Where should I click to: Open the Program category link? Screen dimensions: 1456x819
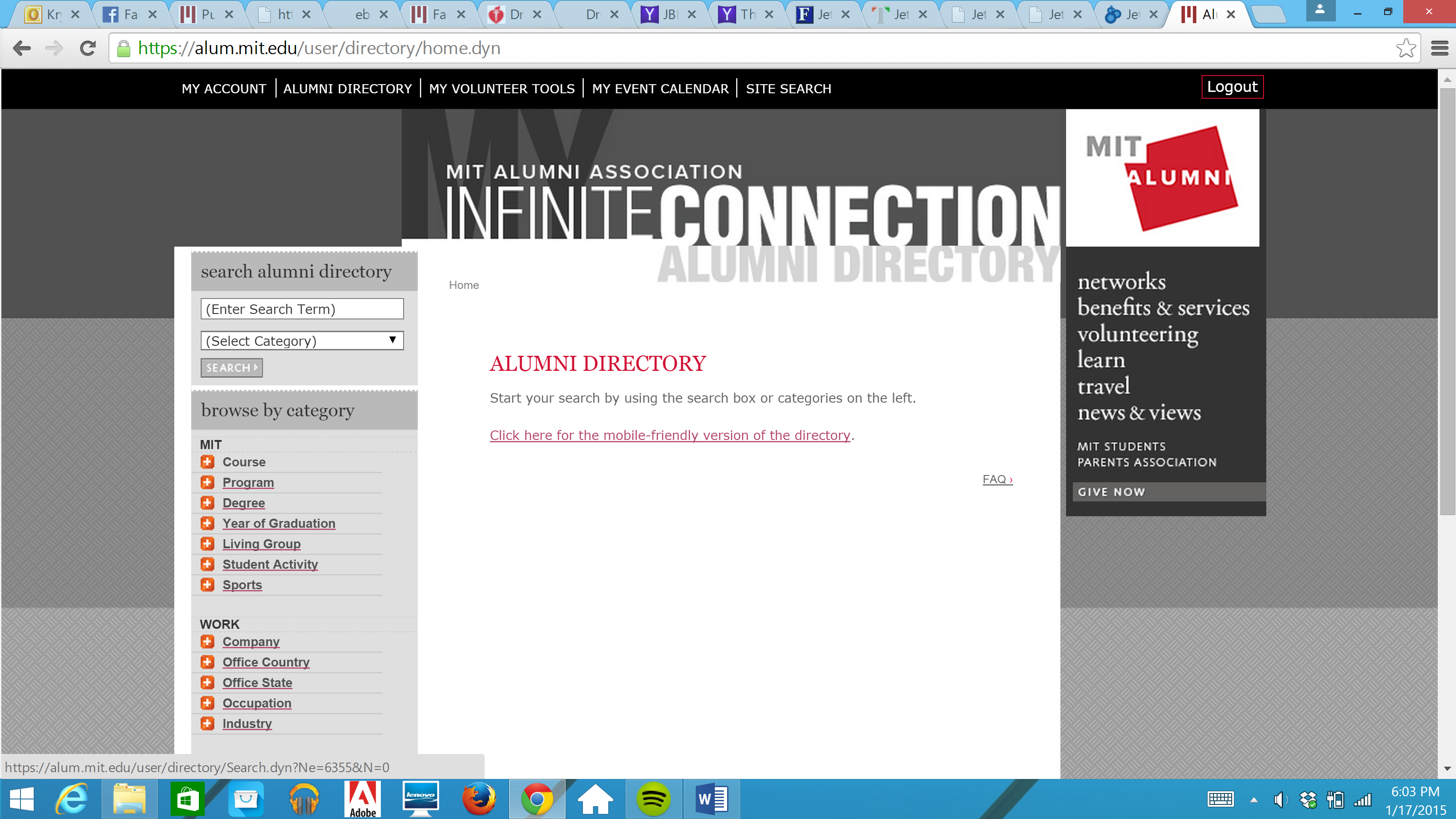[x=248, y=482]
